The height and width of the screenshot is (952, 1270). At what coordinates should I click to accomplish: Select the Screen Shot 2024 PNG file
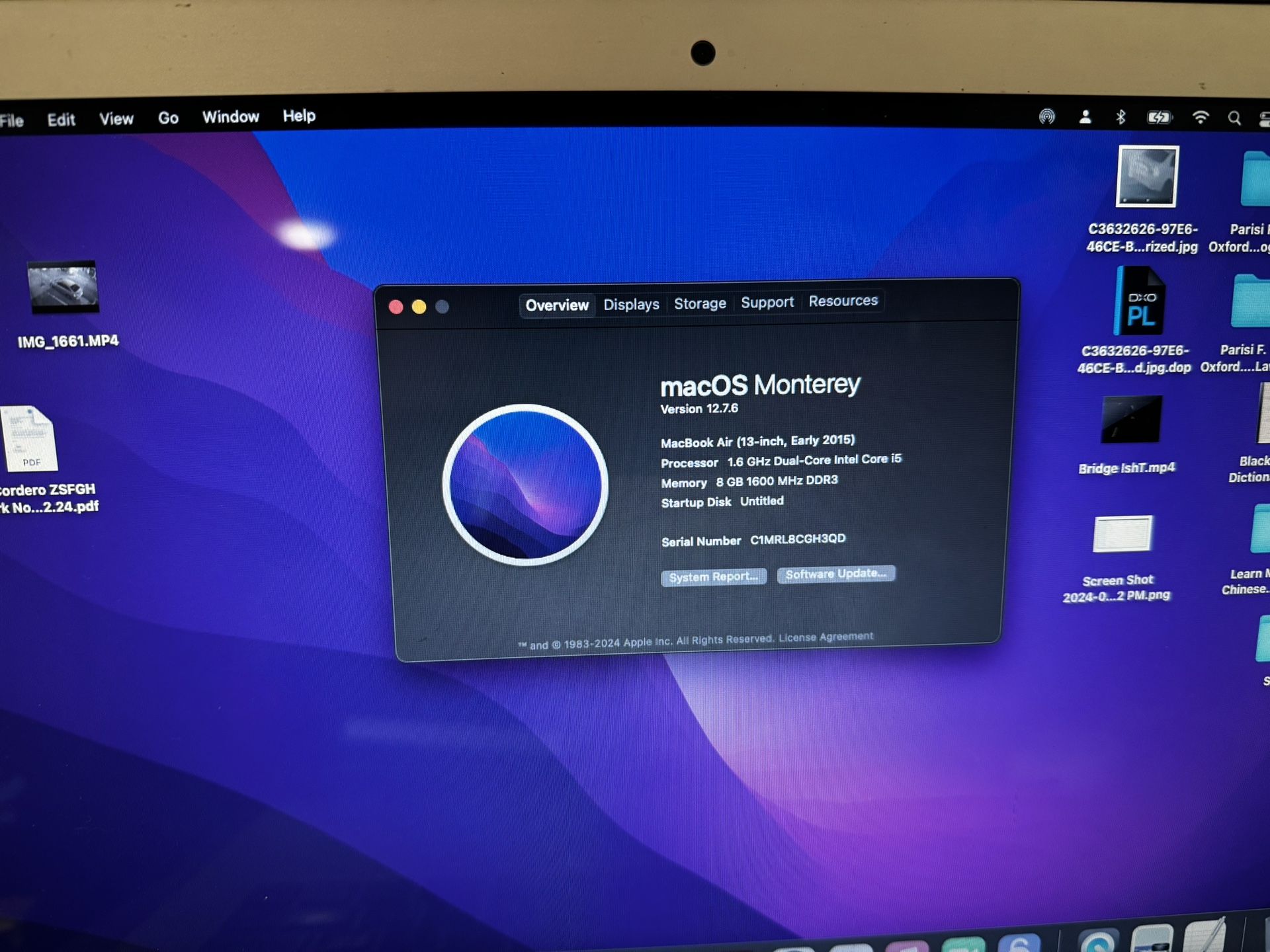pyautogui.click(x=1122, y=534)
